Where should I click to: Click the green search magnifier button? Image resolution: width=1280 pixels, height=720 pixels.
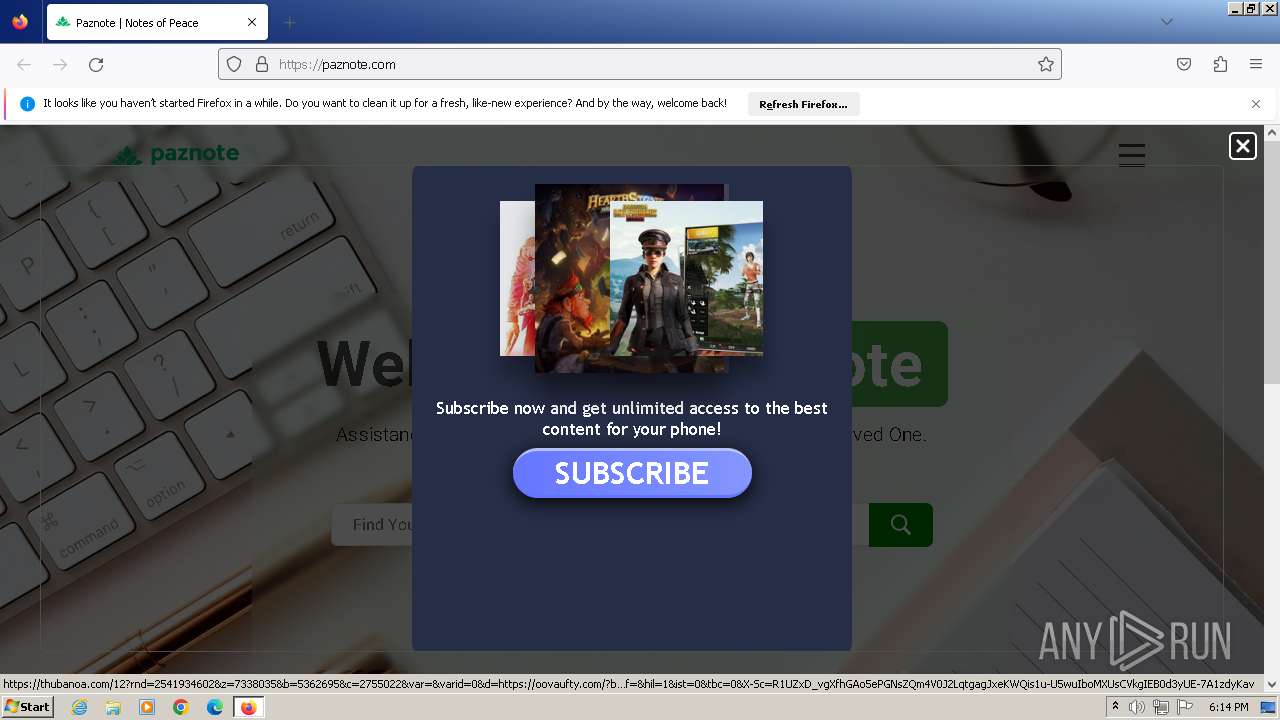tap(901, 525)
